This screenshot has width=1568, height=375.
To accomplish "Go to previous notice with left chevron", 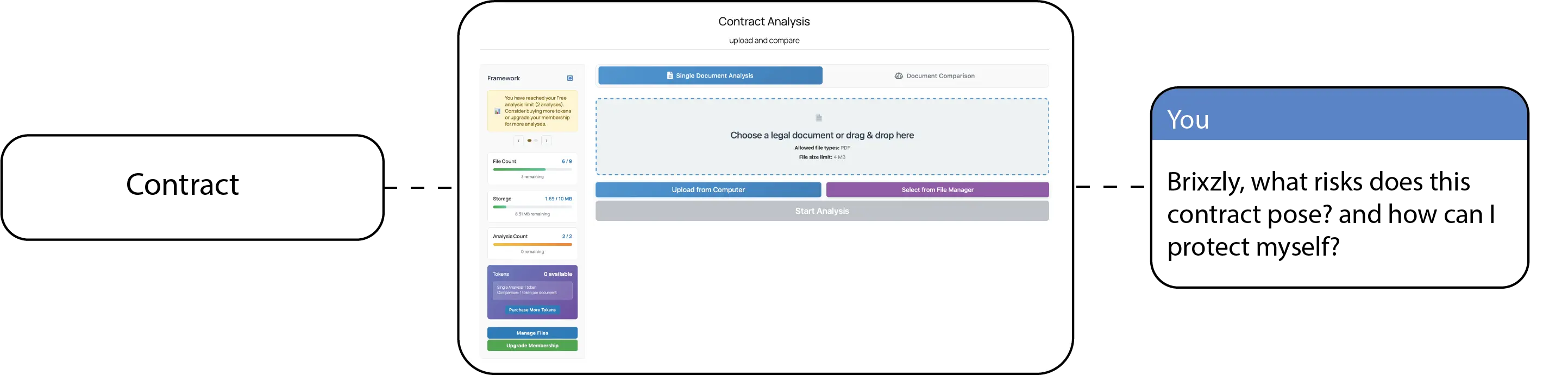I will click(519, 141).
